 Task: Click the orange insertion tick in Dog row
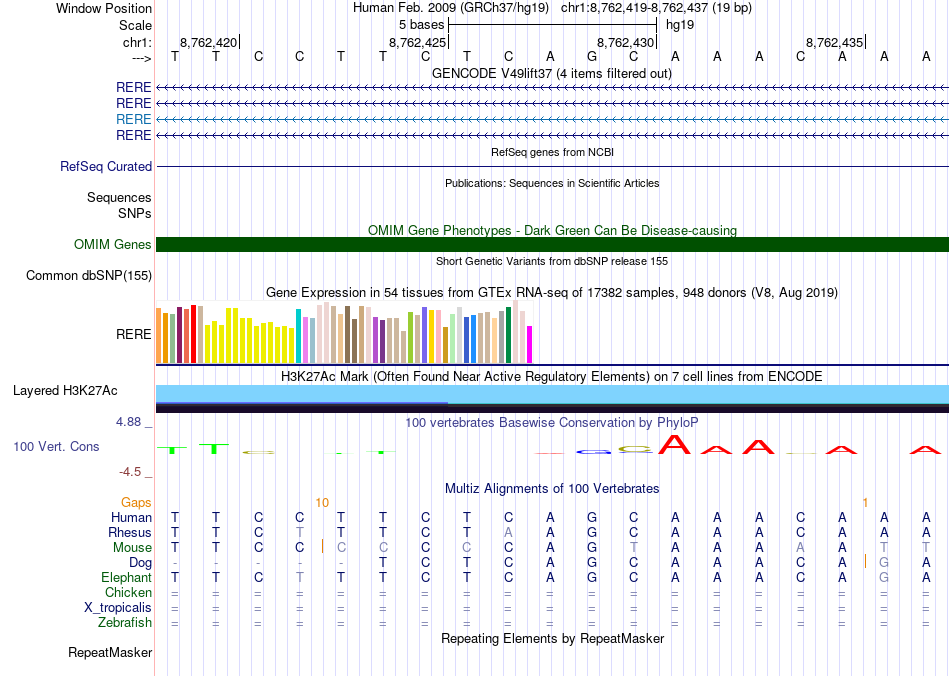point(865,561)
